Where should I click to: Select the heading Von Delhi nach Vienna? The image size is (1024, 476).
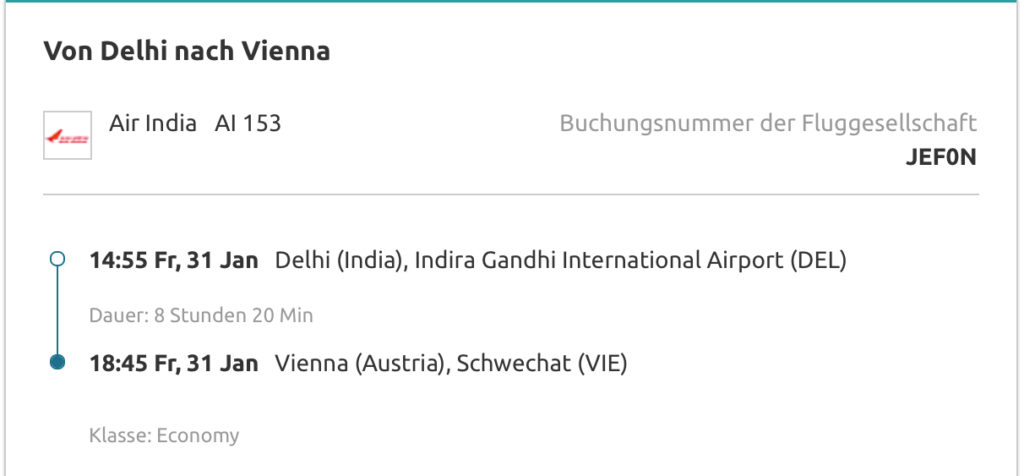pos(187,51)
